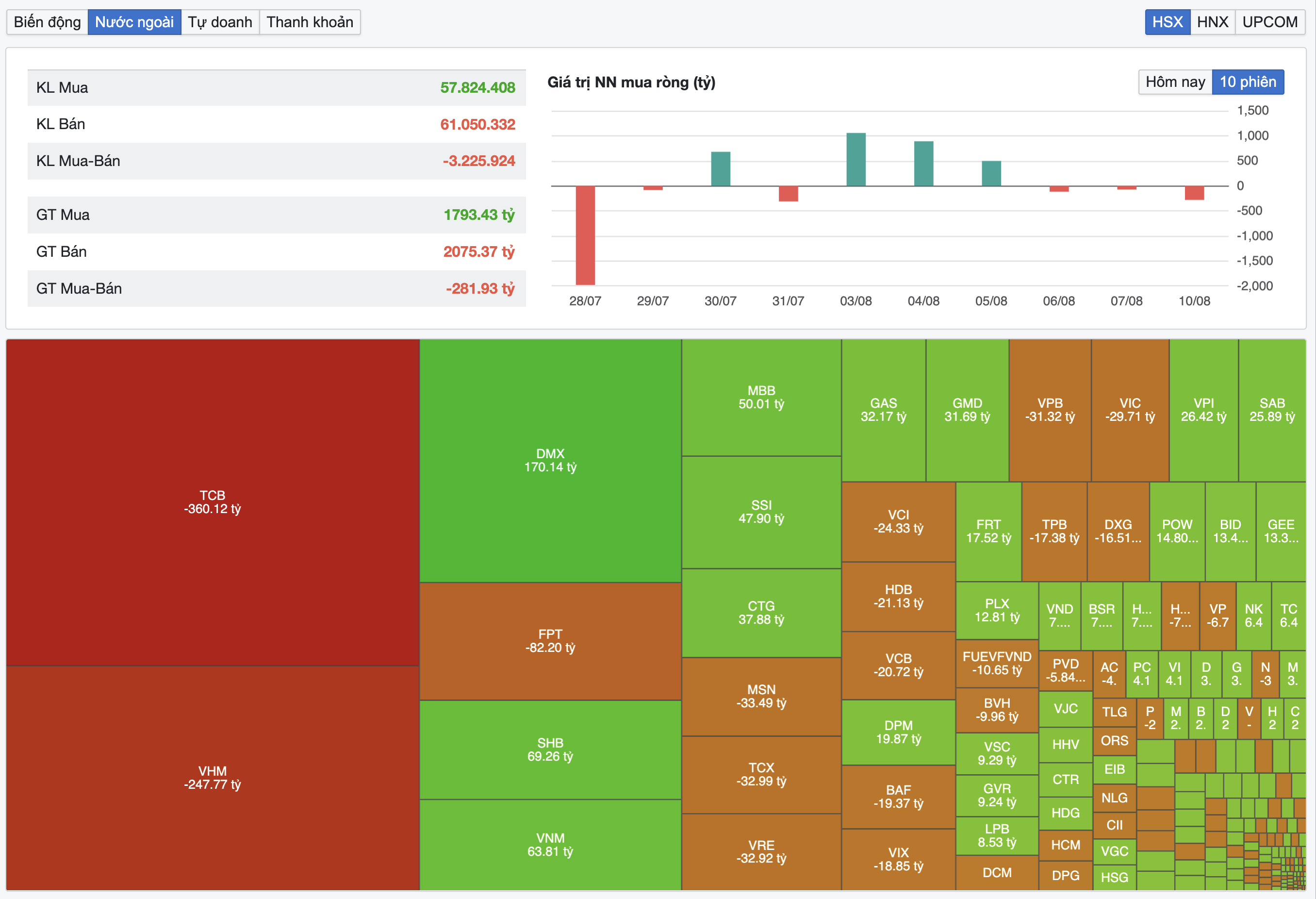This screenshot has width=1316, height=899.
Task: Select the FRT 17.52 tỷ tile
Action: tap(989, 532)
